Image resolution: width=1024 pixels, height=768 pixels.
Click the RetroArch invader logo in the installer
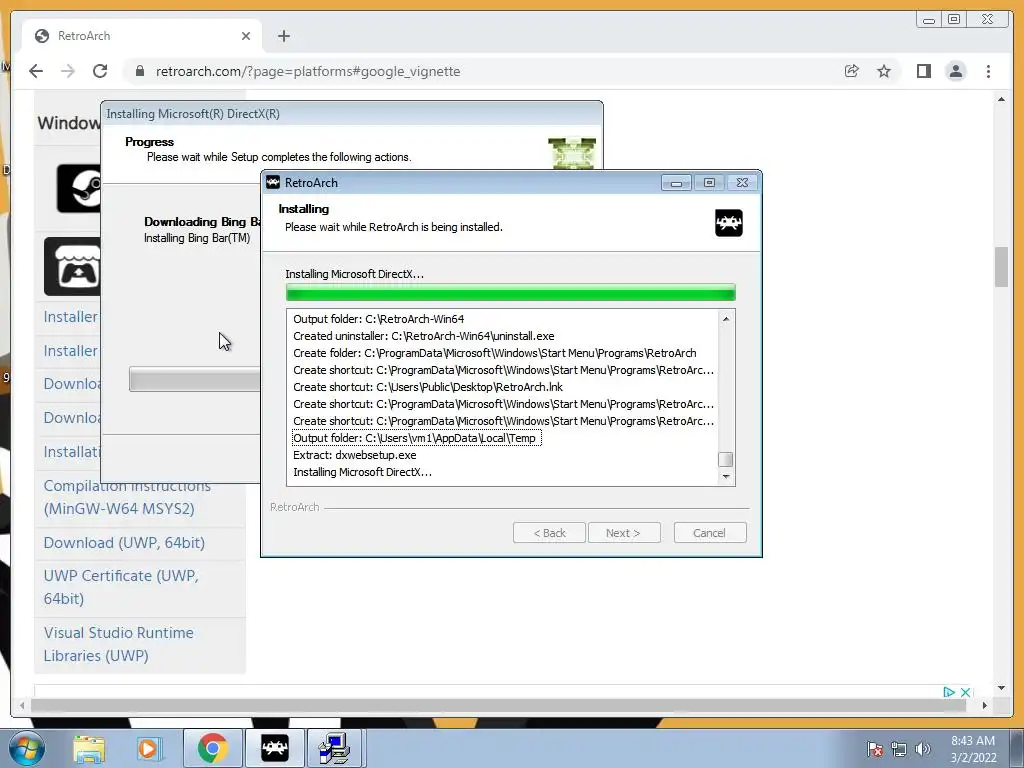729,223
